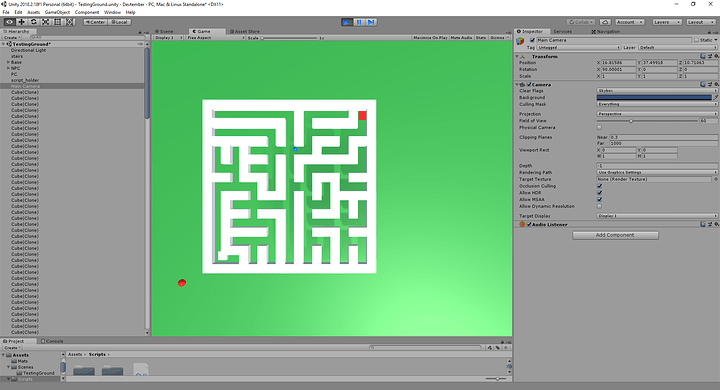720x390 pixels.
Task: Expand the Base object in Hierarchy
Action: [8, 62]
